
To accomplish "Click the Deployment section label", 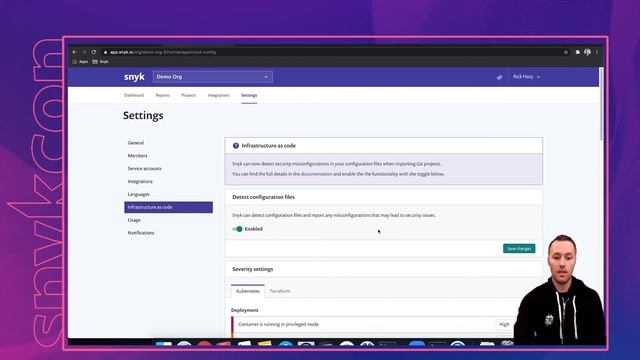I will click(244, 310).
